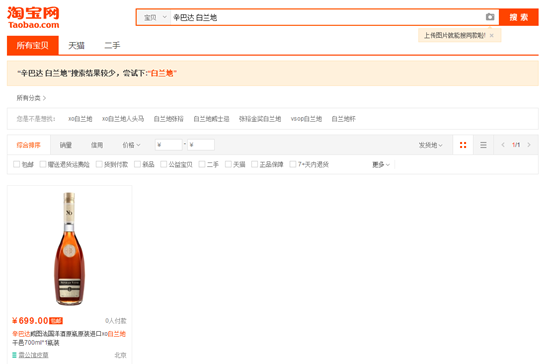Viewport: 554px width, 364px height.
Task: Tick the 正品保障 checkbox
Action: [254, 164]
